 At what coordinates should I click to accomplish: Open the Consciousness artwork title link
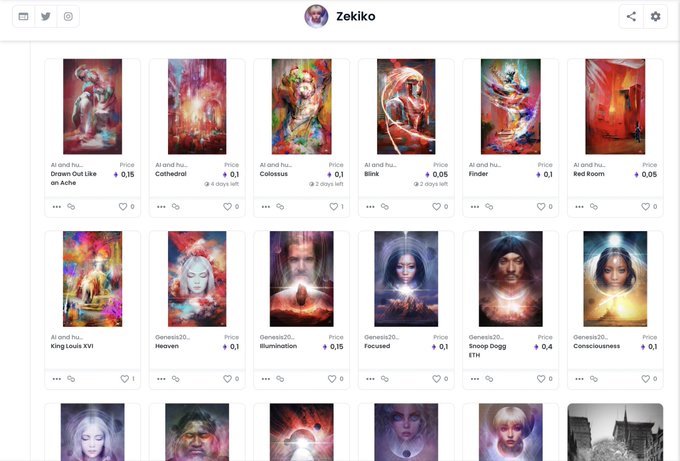[596, 346]
